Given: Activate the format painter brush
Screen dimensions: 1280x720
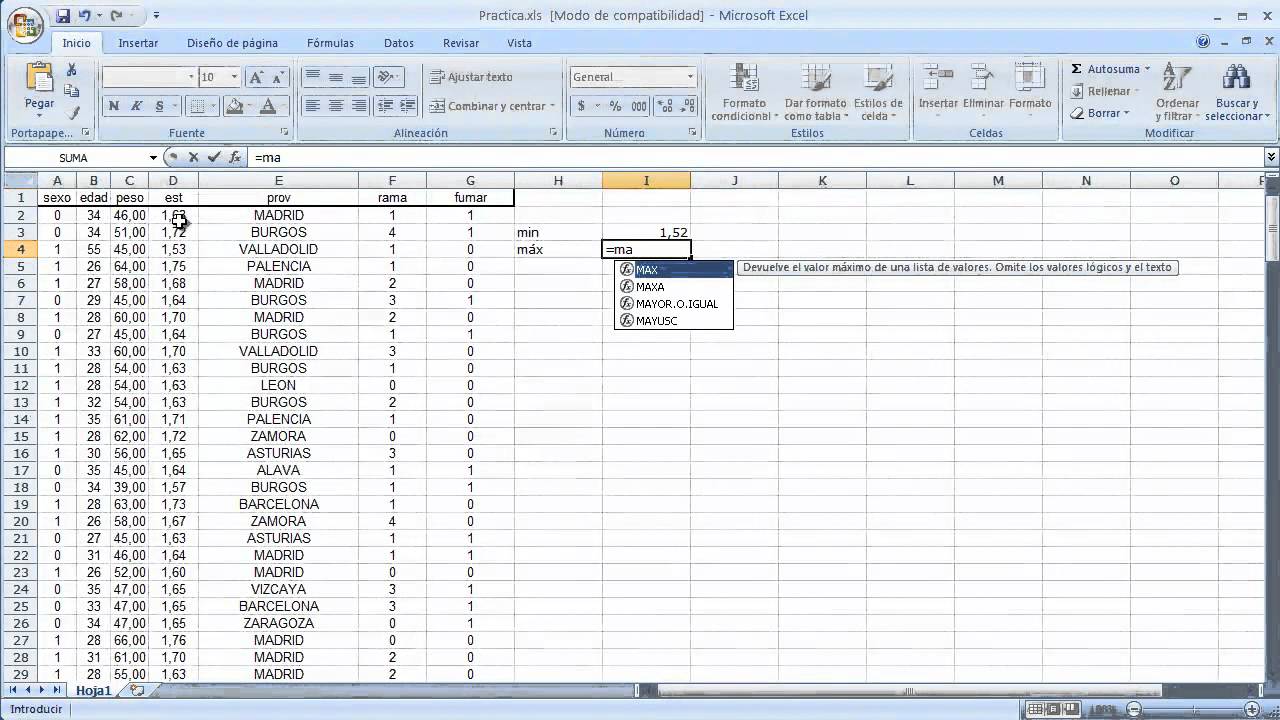Looking at the screenshot, I should pos(72,112).
